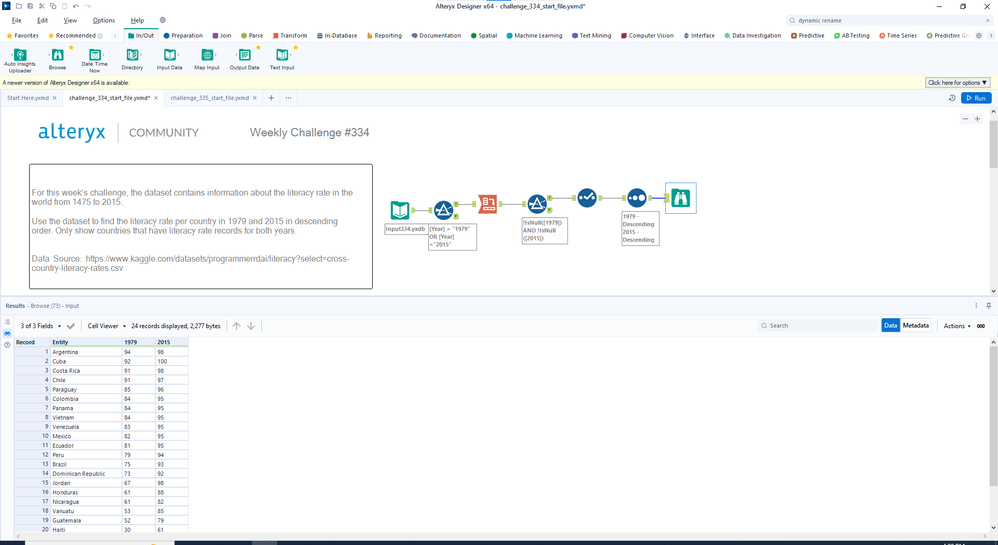Select the IsNull Filter tool on canvas
Screen dimensions: 998x545
[x=537, y=204]
